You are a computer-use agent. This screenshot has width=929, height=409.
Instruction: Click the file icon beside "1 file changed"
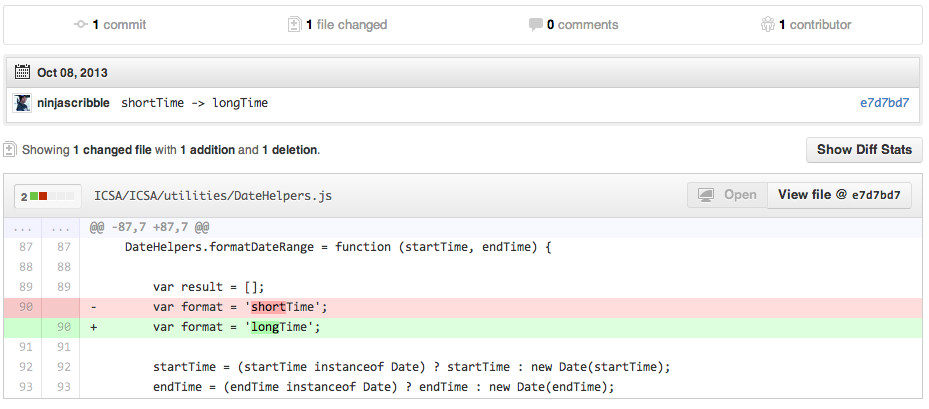pyautogui.click(x=294, y=24)
